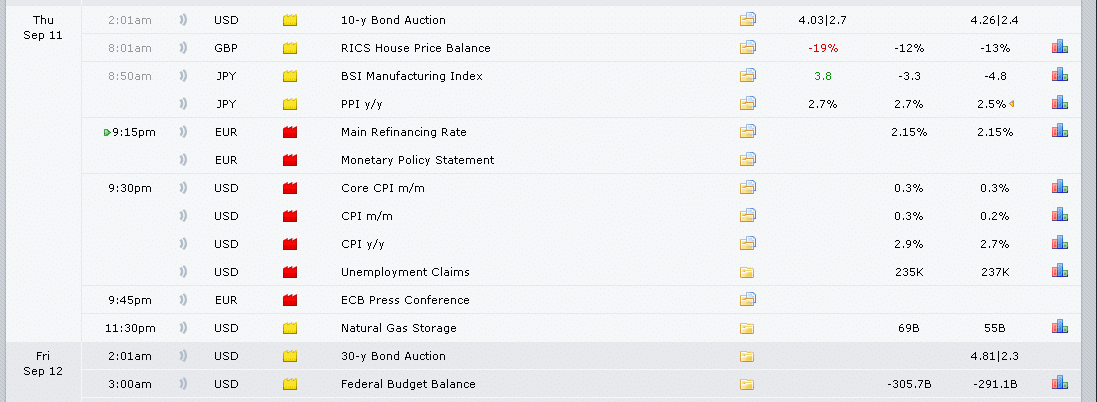
Task: Expand details folder for PPI y/y
Action: (x=748, y=103)
